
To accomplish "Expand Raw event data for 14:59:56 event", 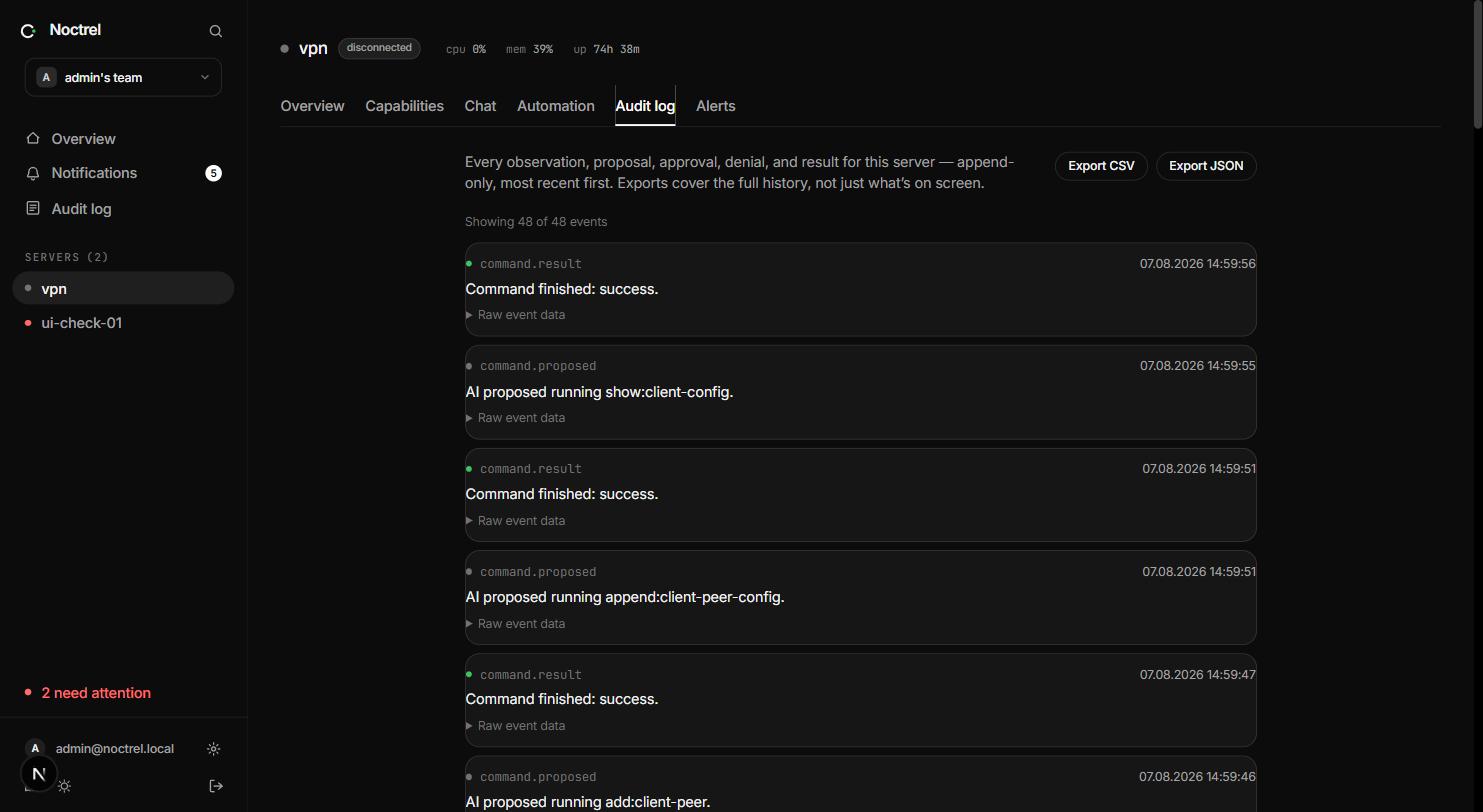I will coord(516,315).
